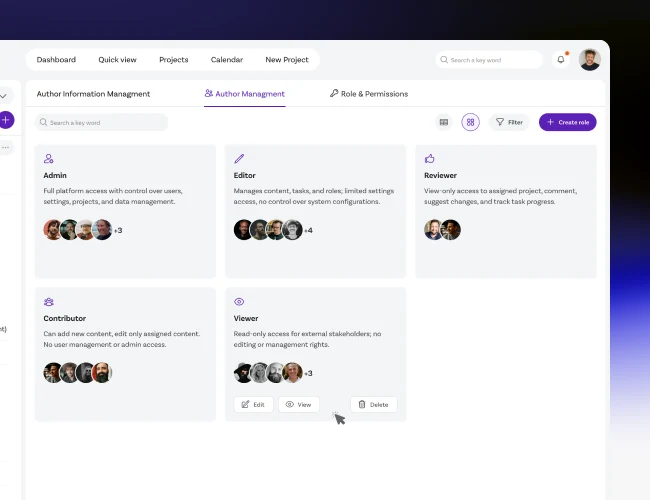The height and width of the screenshot is (500, 650).
Task: Click the Editor role pencil icon
Action: [x=239, y=159]
